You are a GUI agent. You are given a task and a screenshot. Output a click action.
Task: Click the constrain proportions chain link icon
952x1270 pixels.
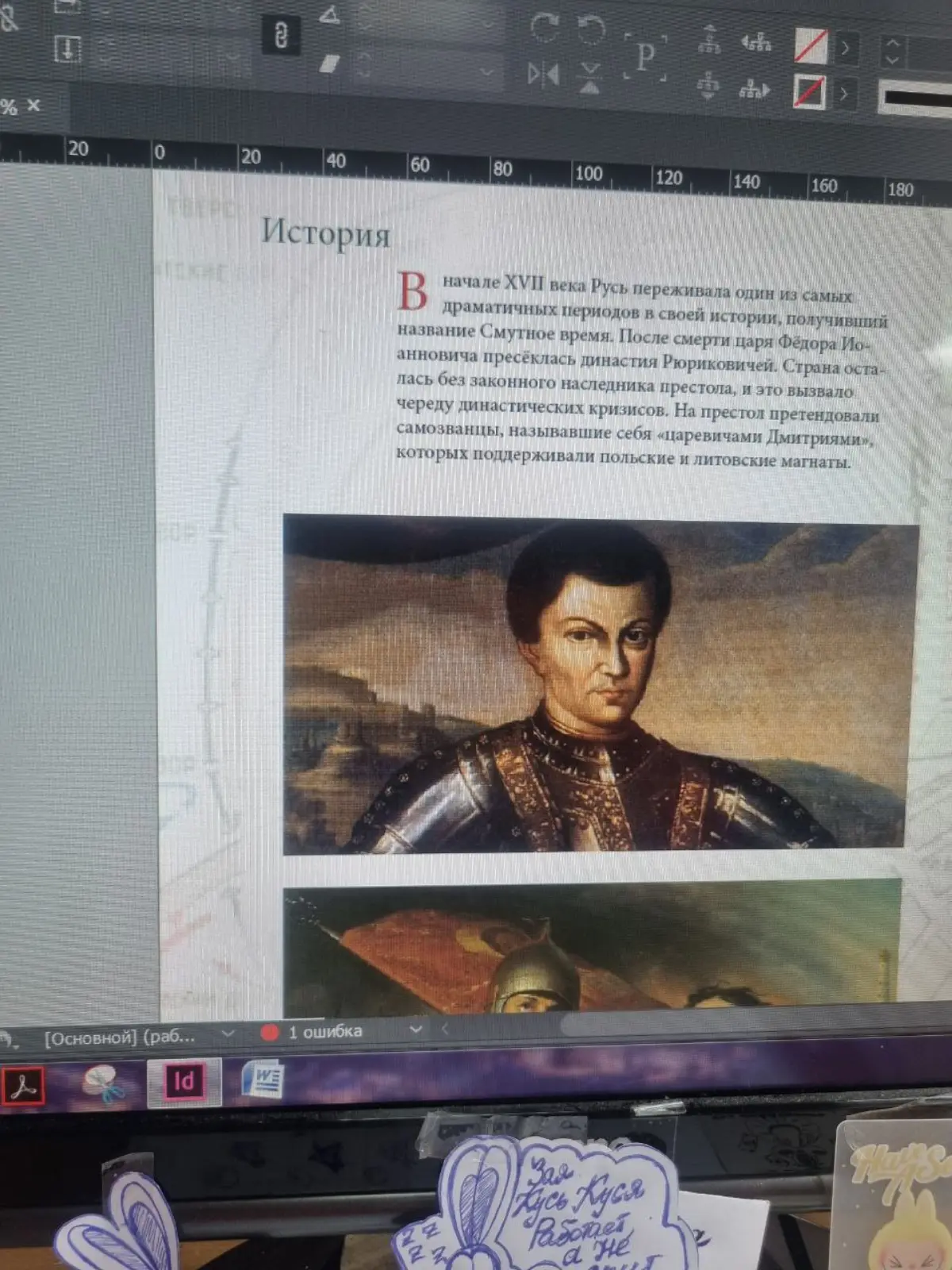pyautogui.click(x=280, y=36)
